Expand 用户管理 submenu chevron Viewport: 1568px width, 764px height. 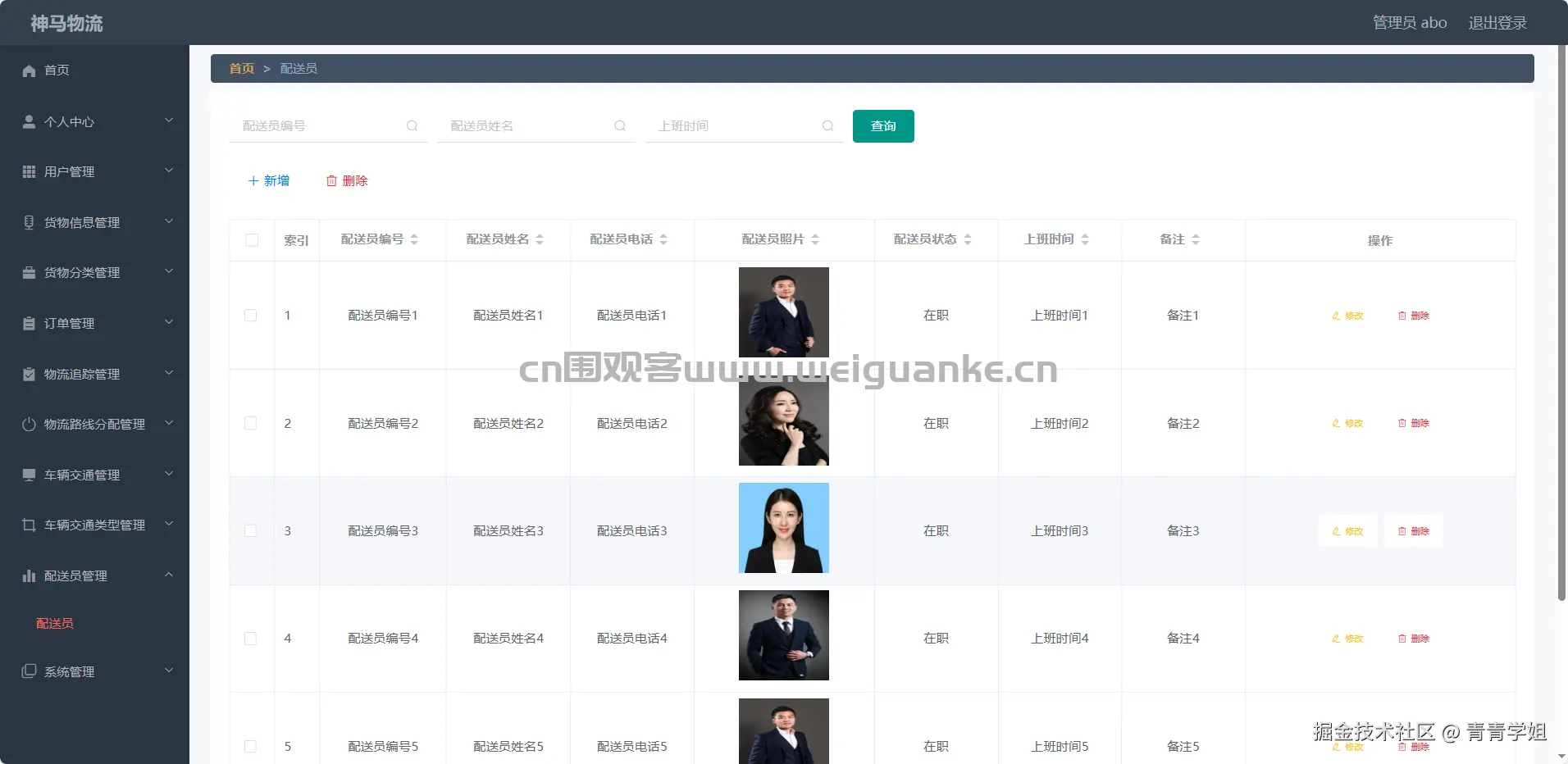point(169,171)
